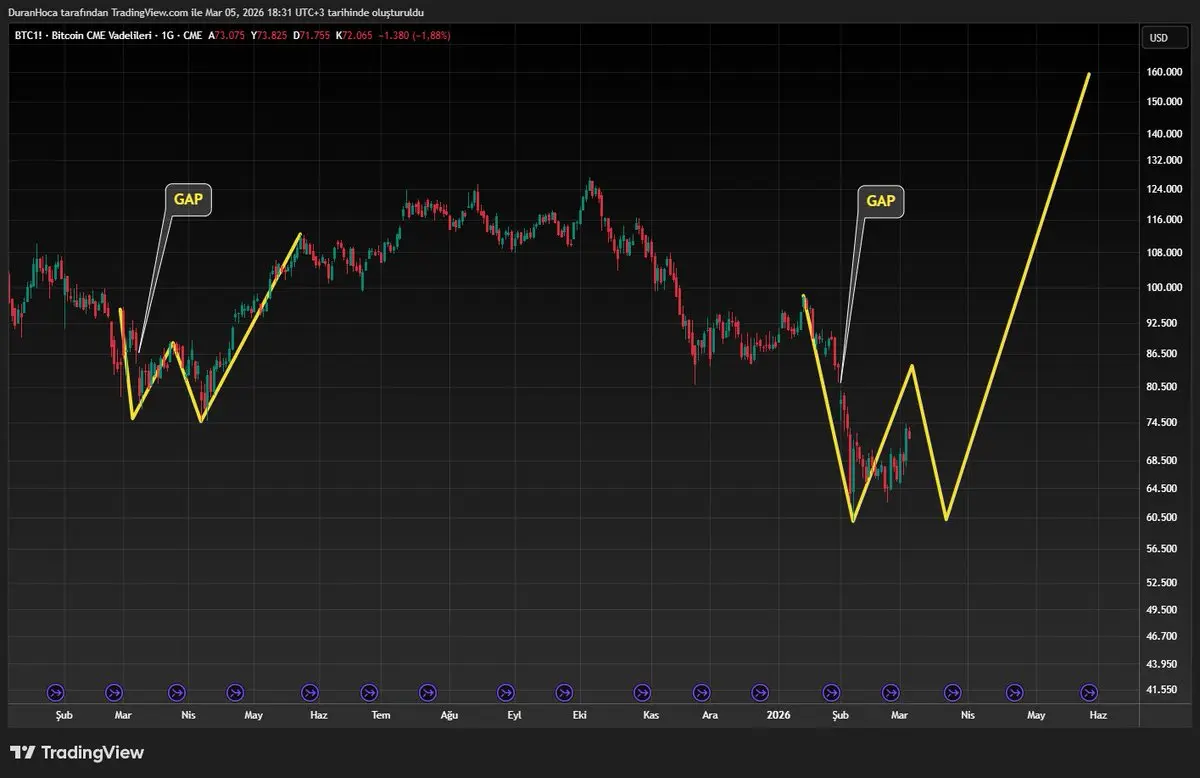Select the 43.950 price axis label
Screen dimensions: 1200x778
click(x=1160, y=664)
